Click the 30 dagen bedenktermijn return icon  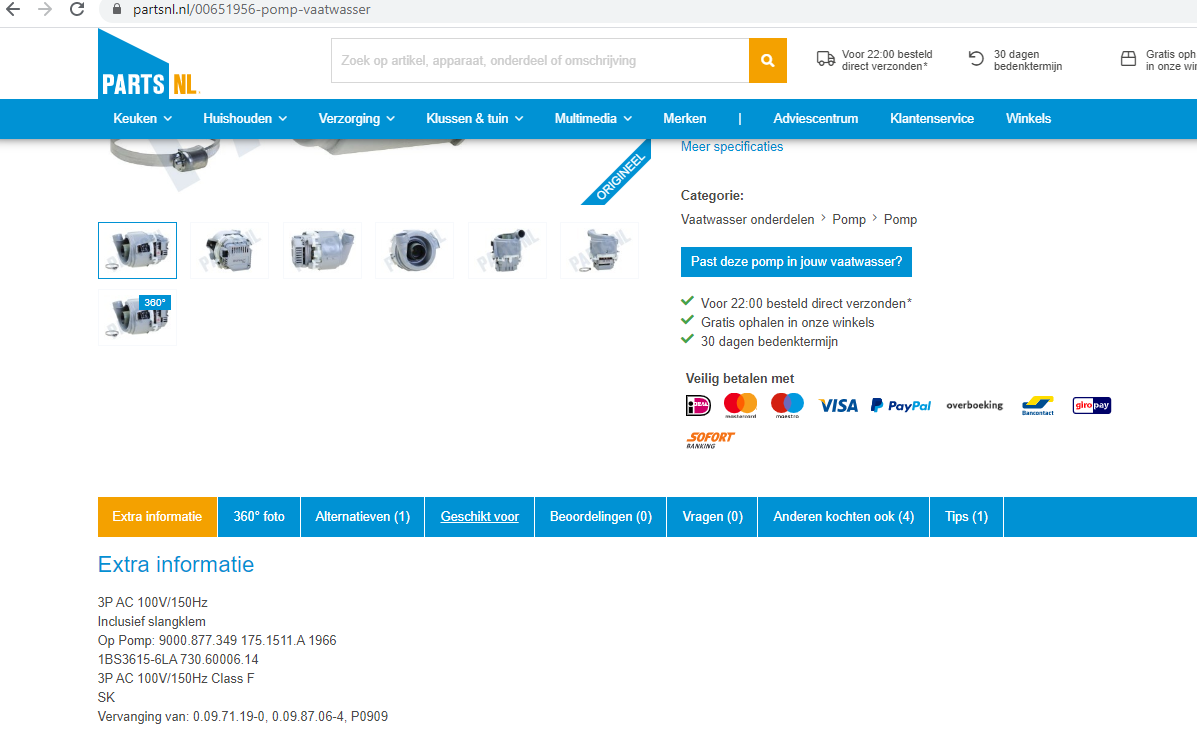coord(976,59)
